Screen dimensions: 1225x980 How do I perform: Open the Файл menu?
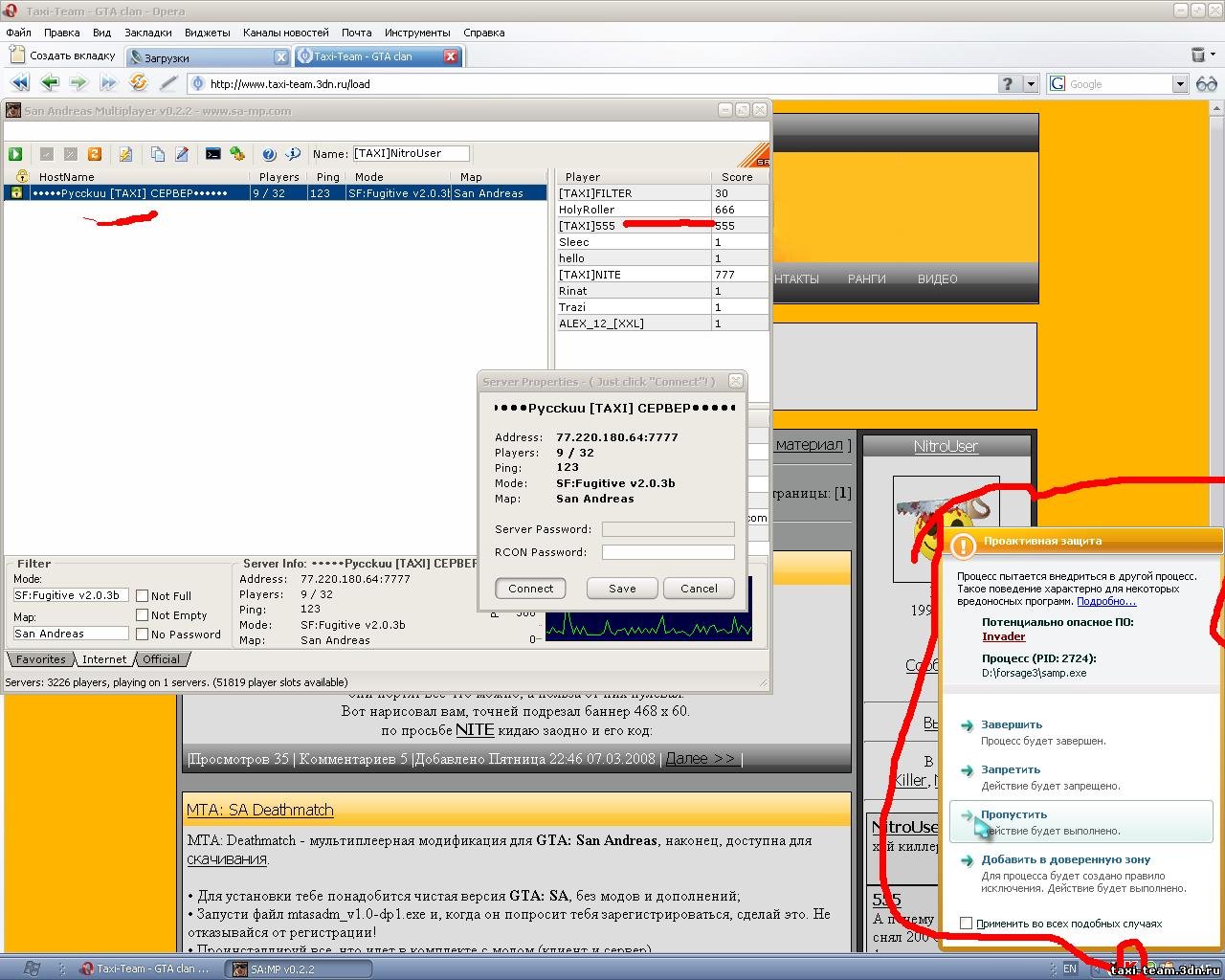pos(18,33)
